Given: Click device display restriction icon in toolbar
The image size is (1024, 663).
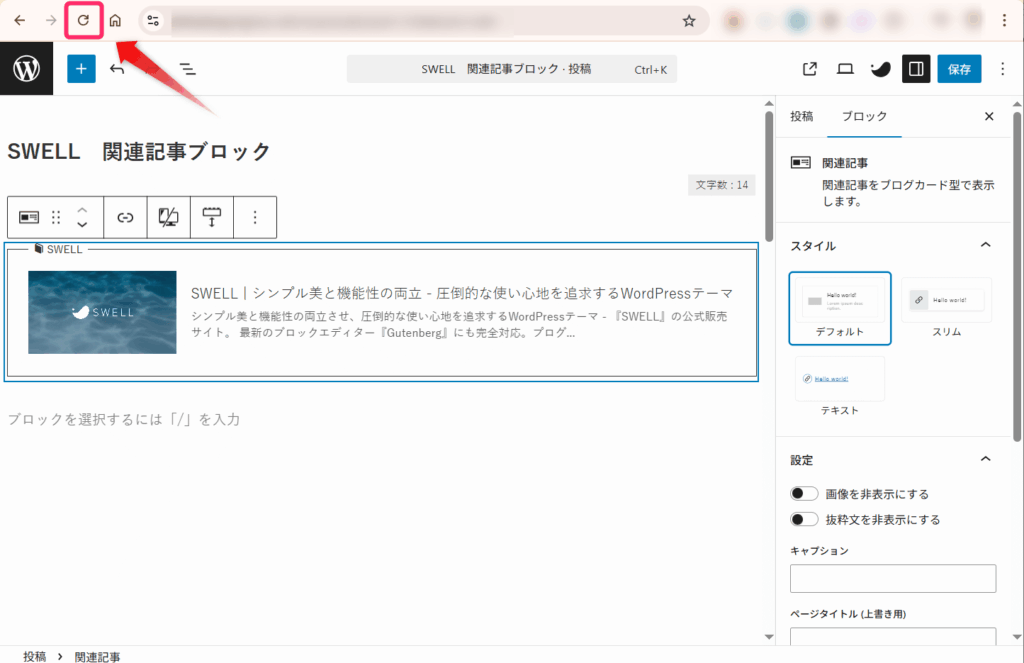Looking at the screenshot, I should (168, 217).
